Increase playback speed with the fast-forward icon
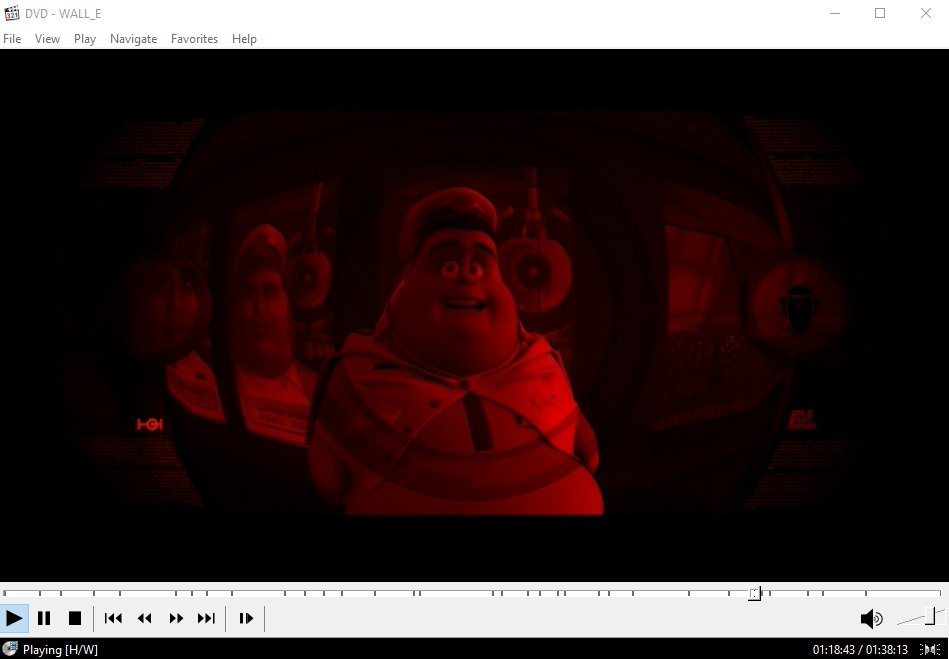This screenshot has width=949, height=659. 176,618
